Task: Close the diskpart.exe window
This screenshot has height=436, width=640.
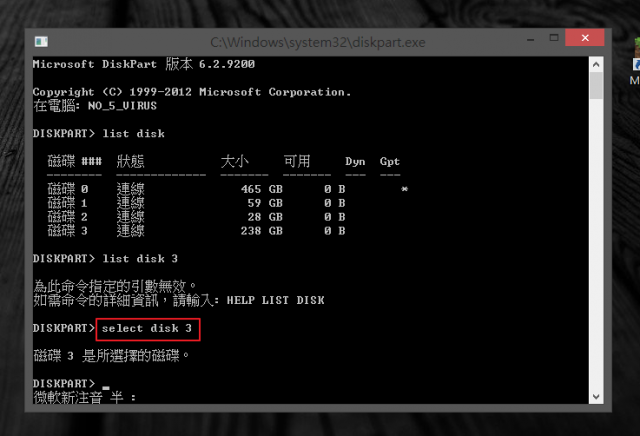Action: 584,38
